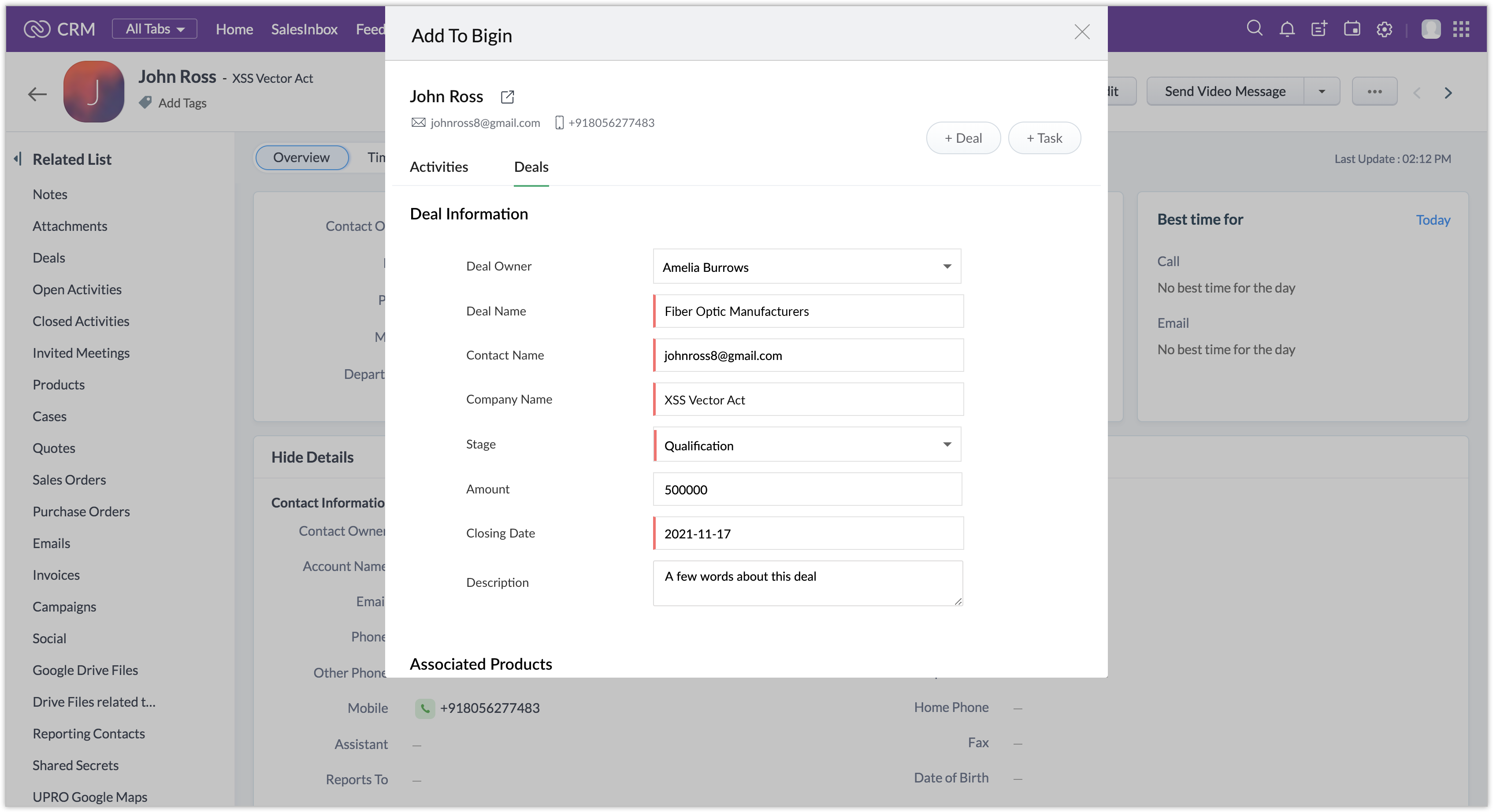
Task: Go to next record with right chevron
Action: pos(1448,93)
